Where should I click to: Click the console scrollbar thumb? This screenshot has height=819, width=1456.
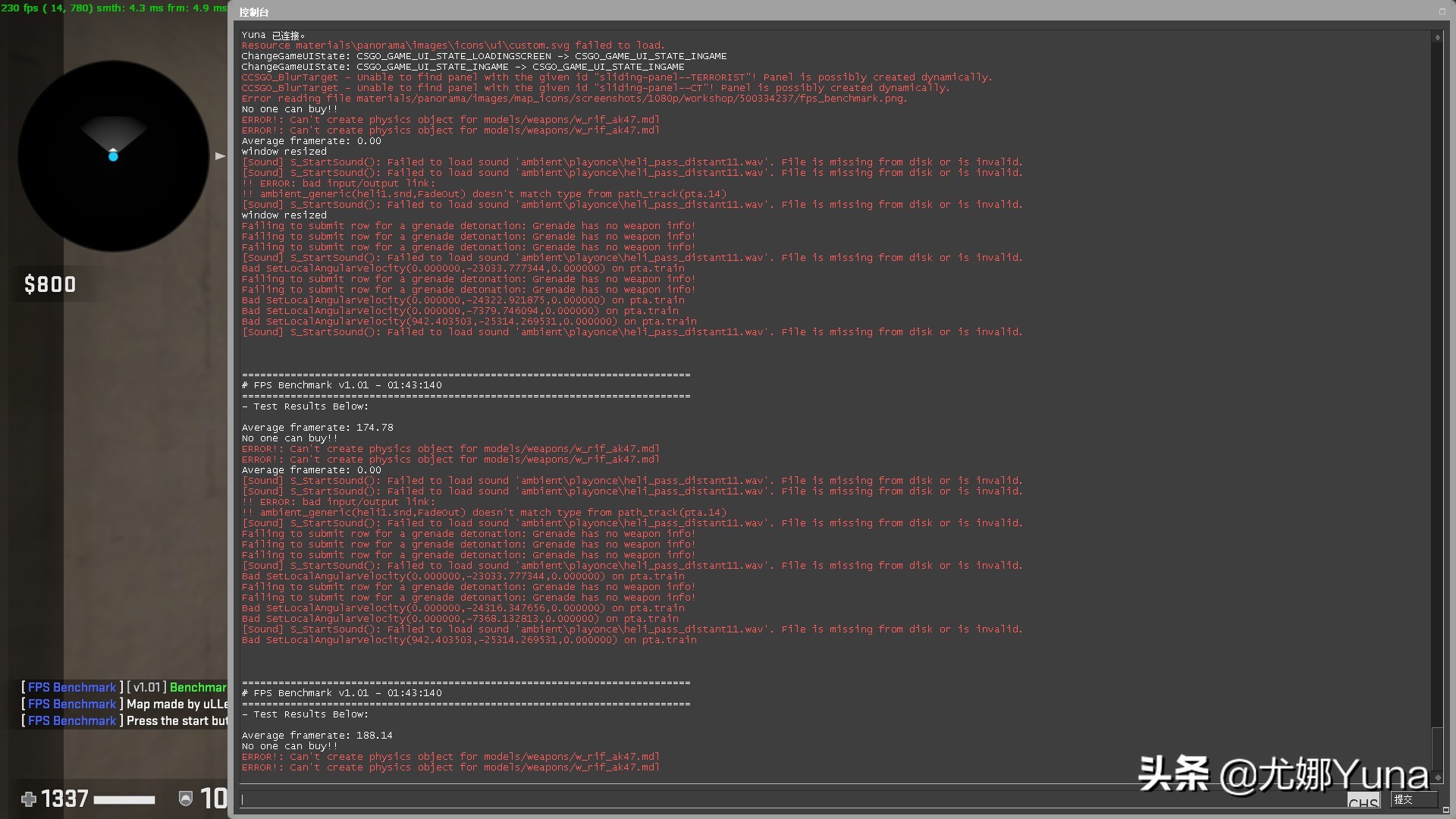coord(1437,749)
